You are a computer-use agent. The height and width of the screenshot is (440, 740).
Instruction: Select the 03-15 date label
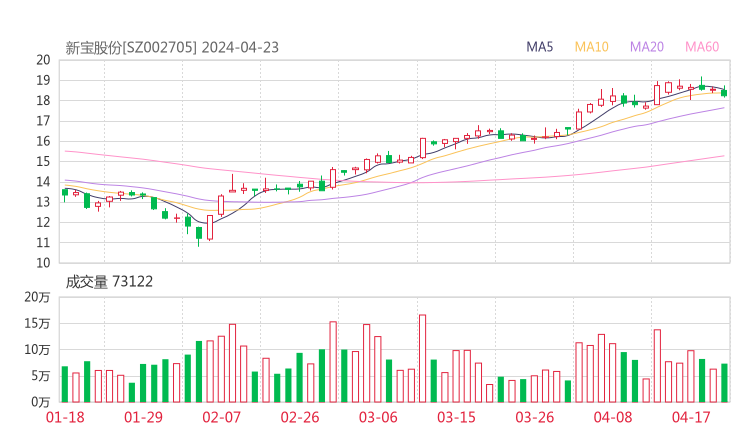[456, 417]
